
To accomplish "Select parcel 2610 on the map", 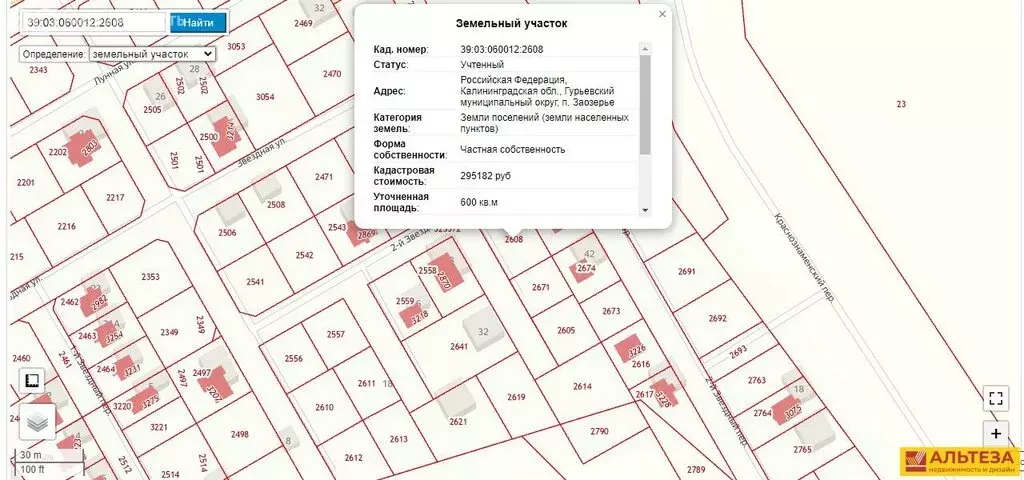I will click(x=325, y=408).
